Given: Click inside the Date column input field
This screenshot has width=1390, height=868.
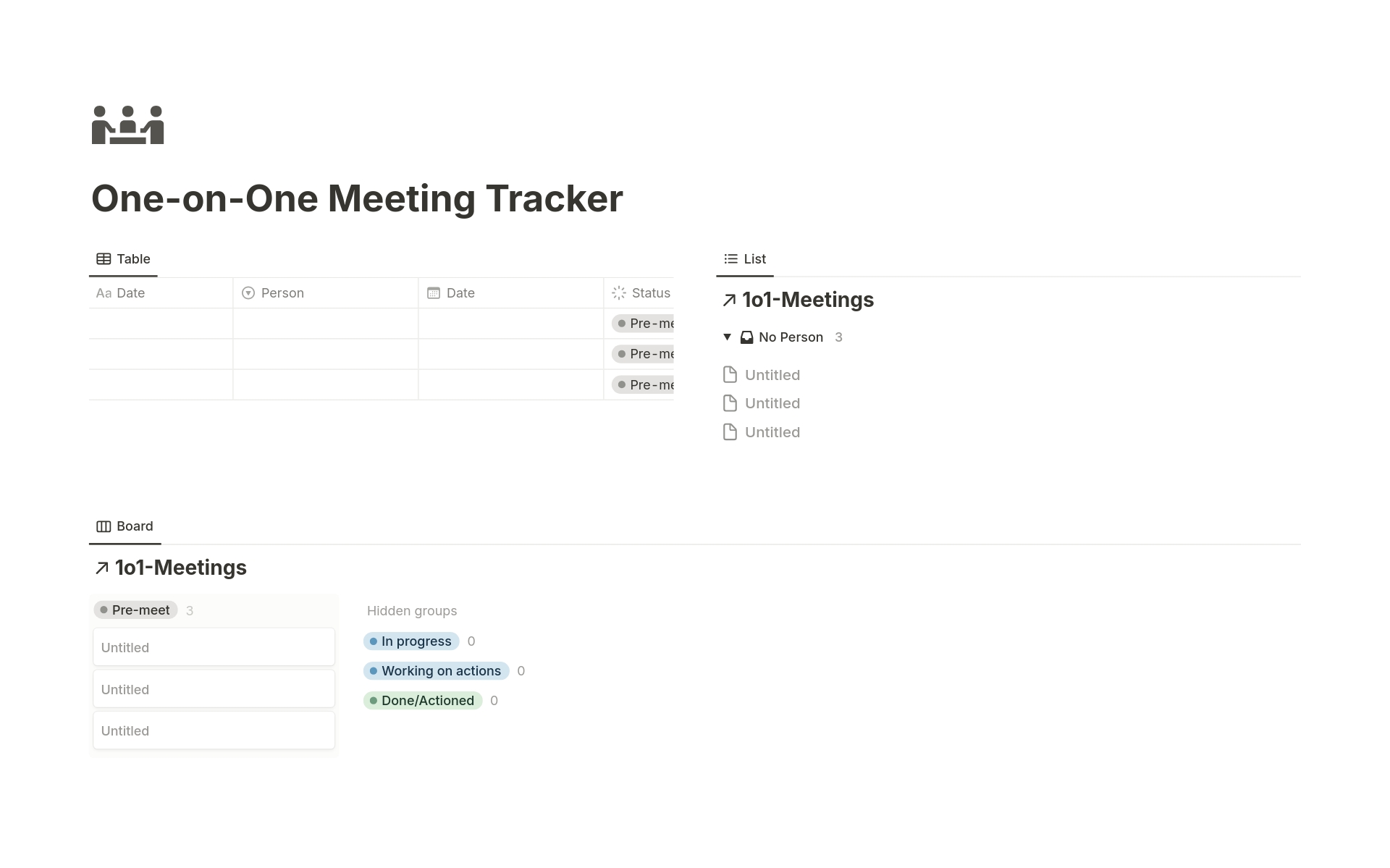Looking at the screenshot, I should (x=511, y=322).
